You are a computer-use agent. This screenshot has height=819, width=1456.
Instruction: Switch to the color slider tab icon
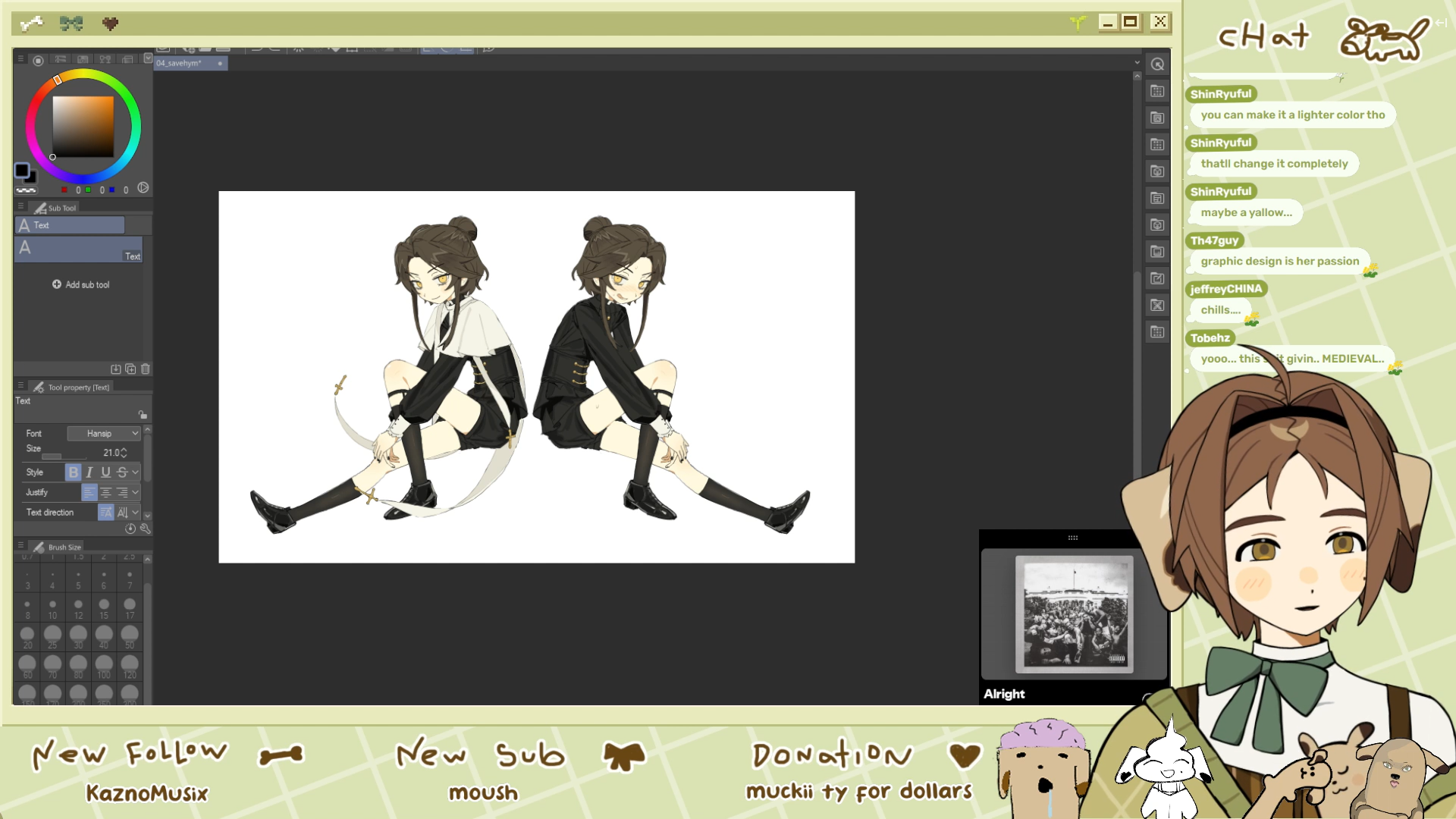pyautogui.click(x=60, y=59)
